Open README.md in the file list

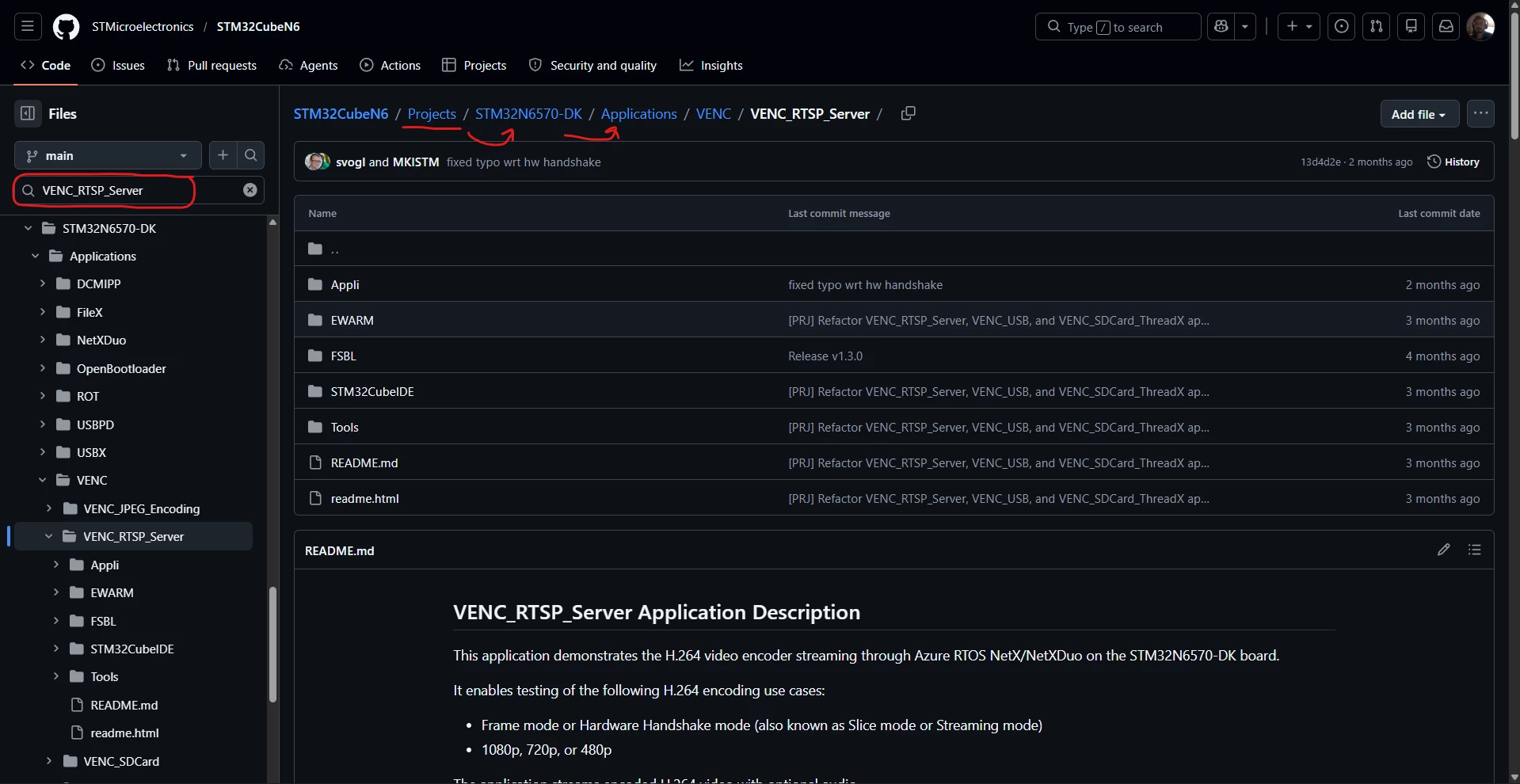[364, 462]
